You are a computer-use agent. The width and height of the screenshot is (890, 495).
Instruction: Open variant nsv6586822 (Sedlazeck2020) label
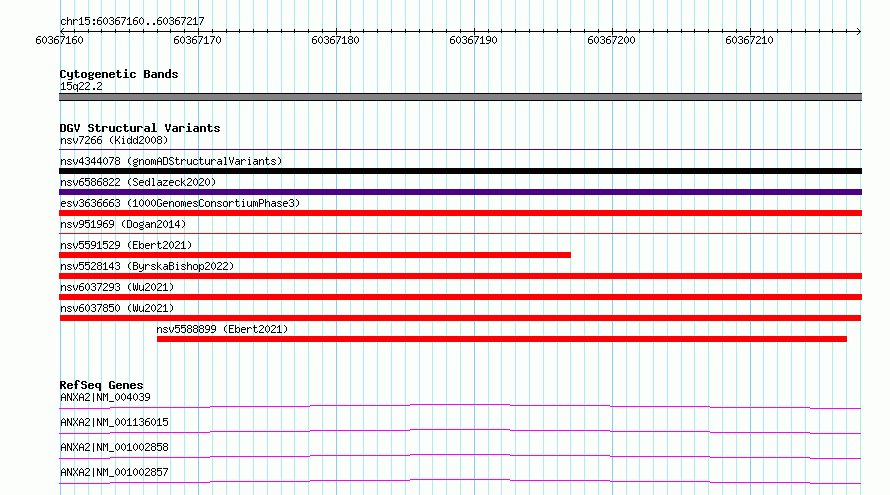(138, 182)
